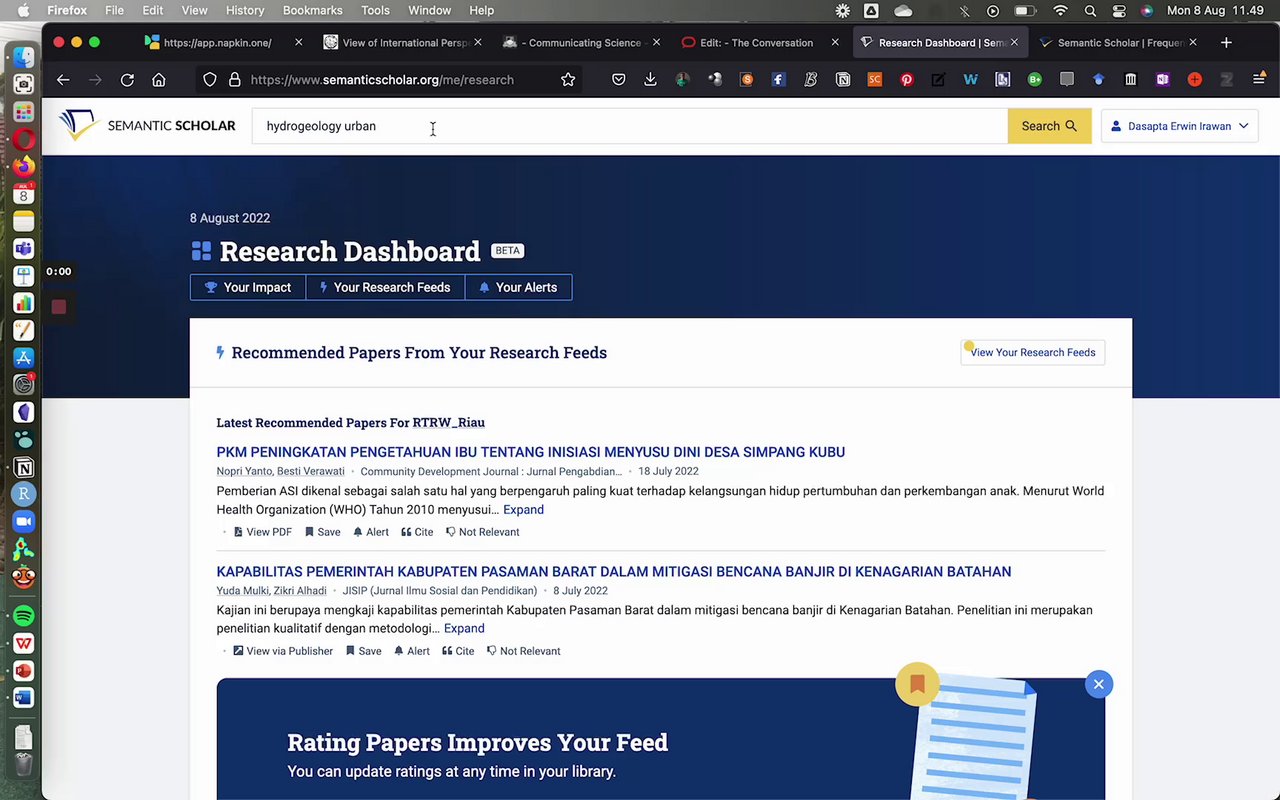Cite the PKM paper
This screenshot has width=1280, height=800.
pos(417,532)
